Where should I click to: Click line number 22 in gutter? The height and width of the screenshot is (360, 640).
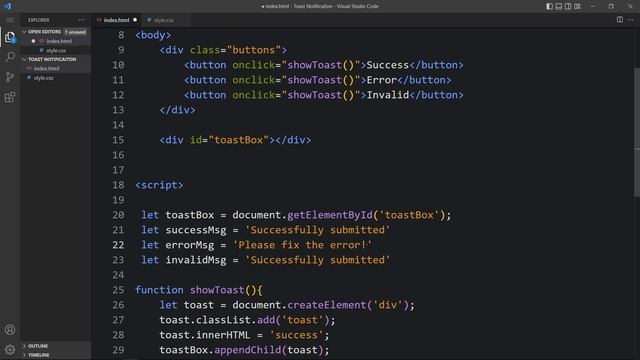click(118, 245)
